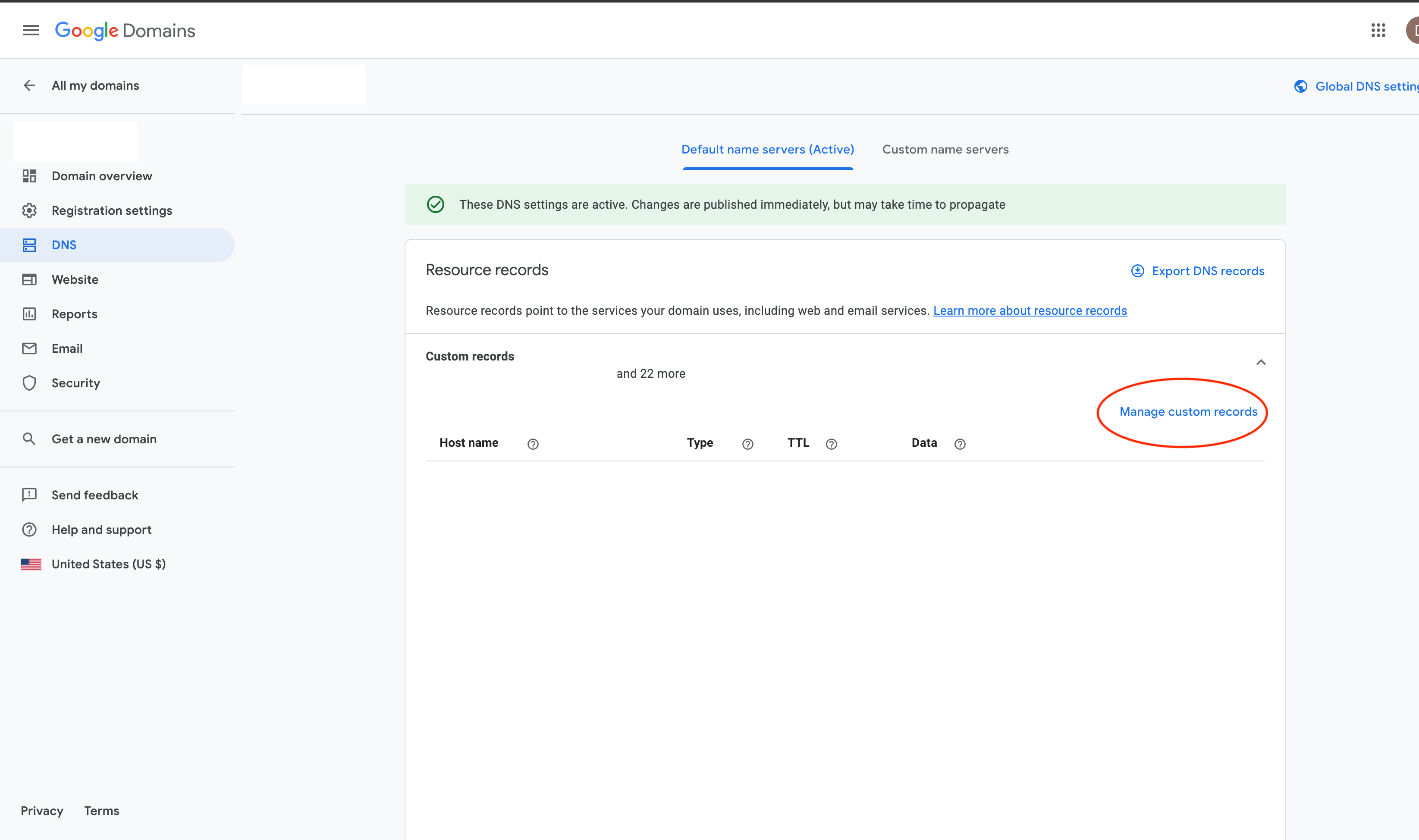Click Export DNS records link

tap(1208, 271)
